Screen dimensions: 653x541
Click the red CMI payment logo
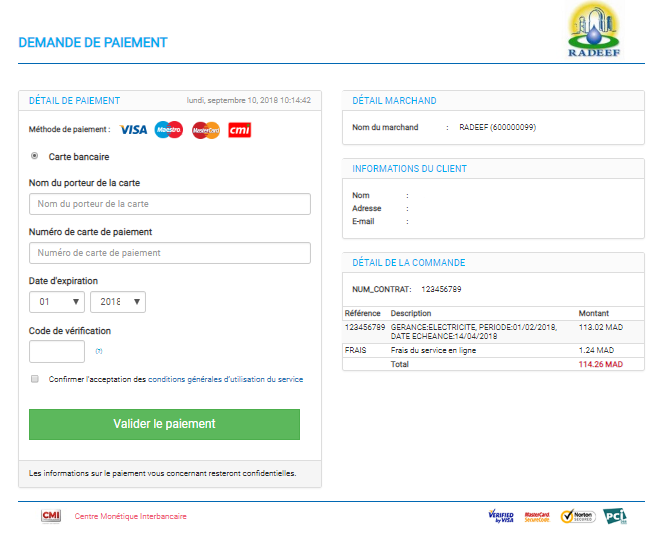coord(239,130)
